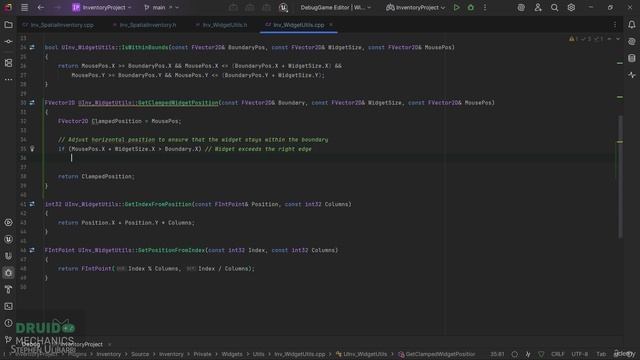Click GetClampedWidgetPosition breadcrumb
The height and width of the screenshot is (360, 640).
437,354
